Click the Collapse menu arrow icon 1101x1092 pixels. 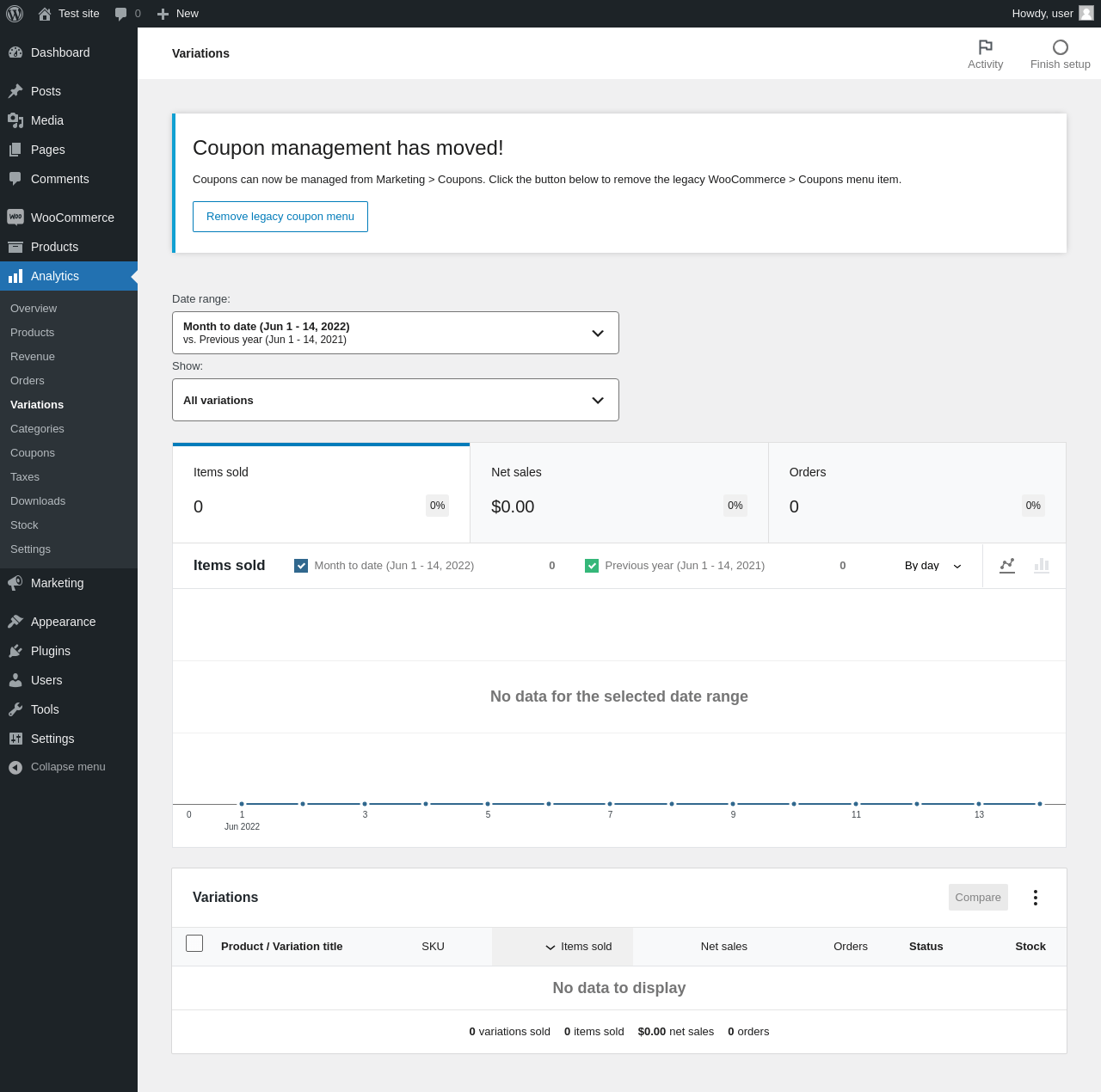pyautogui.click(x=15, y=767)
